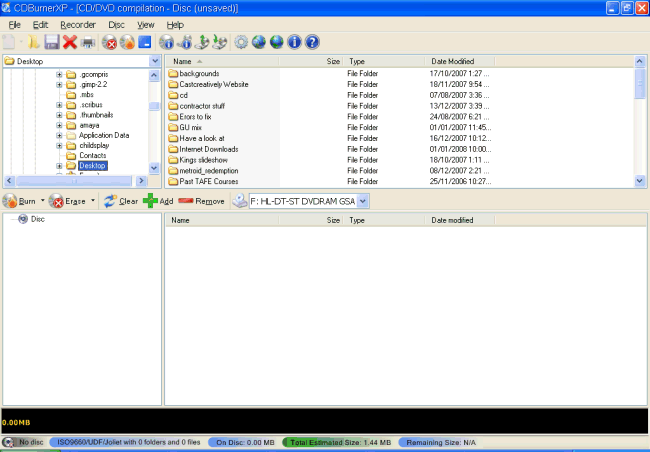Expand the .thumbnails folder node
650x452 pixels.
[59, 115]
